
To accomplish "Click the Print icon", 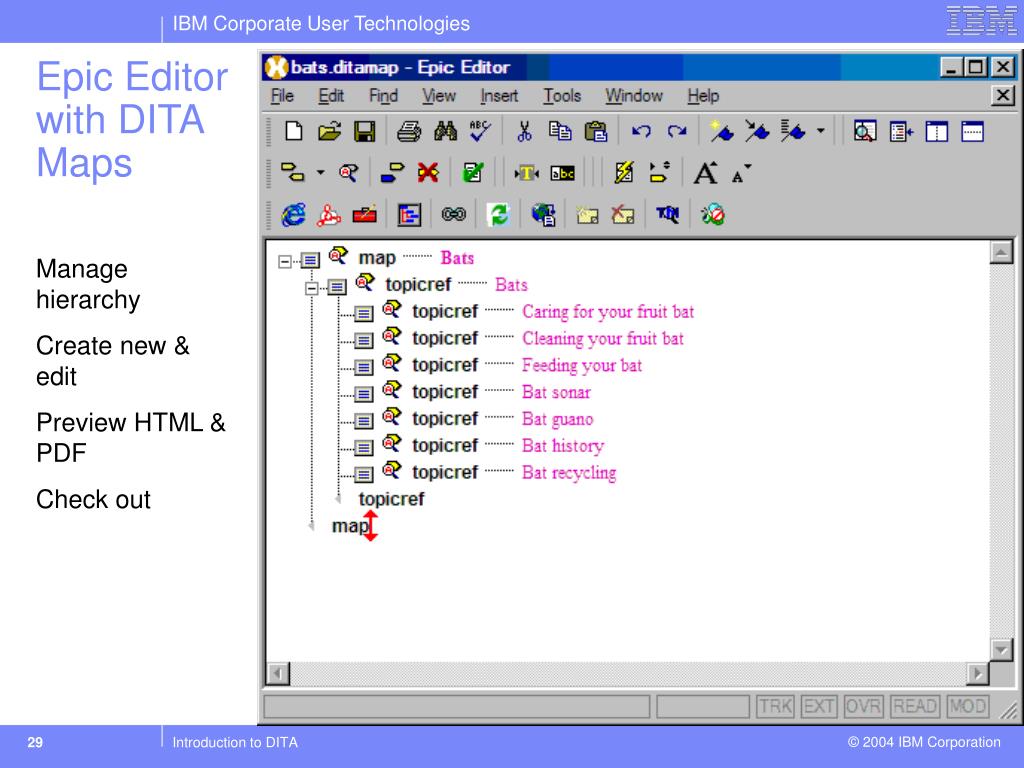I will click(409, 131).
